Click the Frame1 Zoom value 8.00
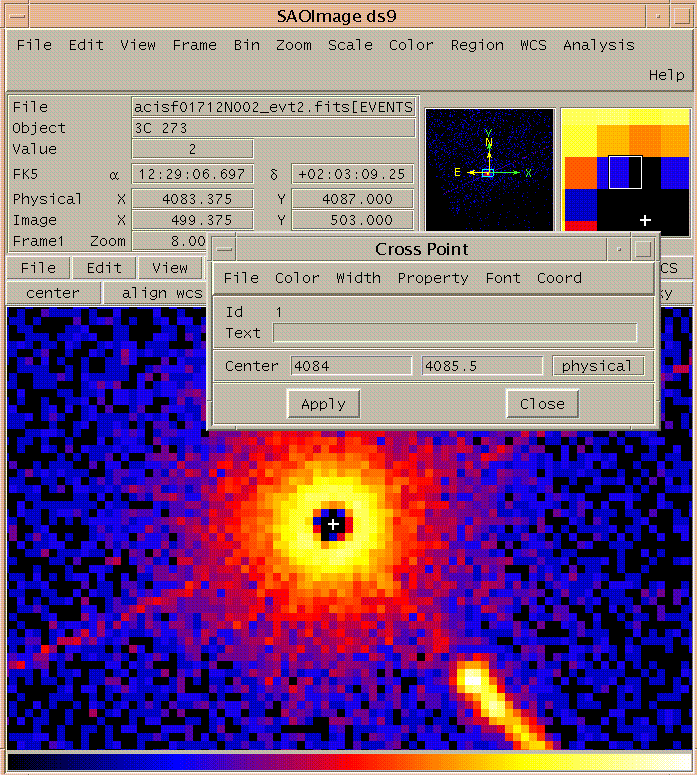 pyautogui.click(x=170, y=241)
